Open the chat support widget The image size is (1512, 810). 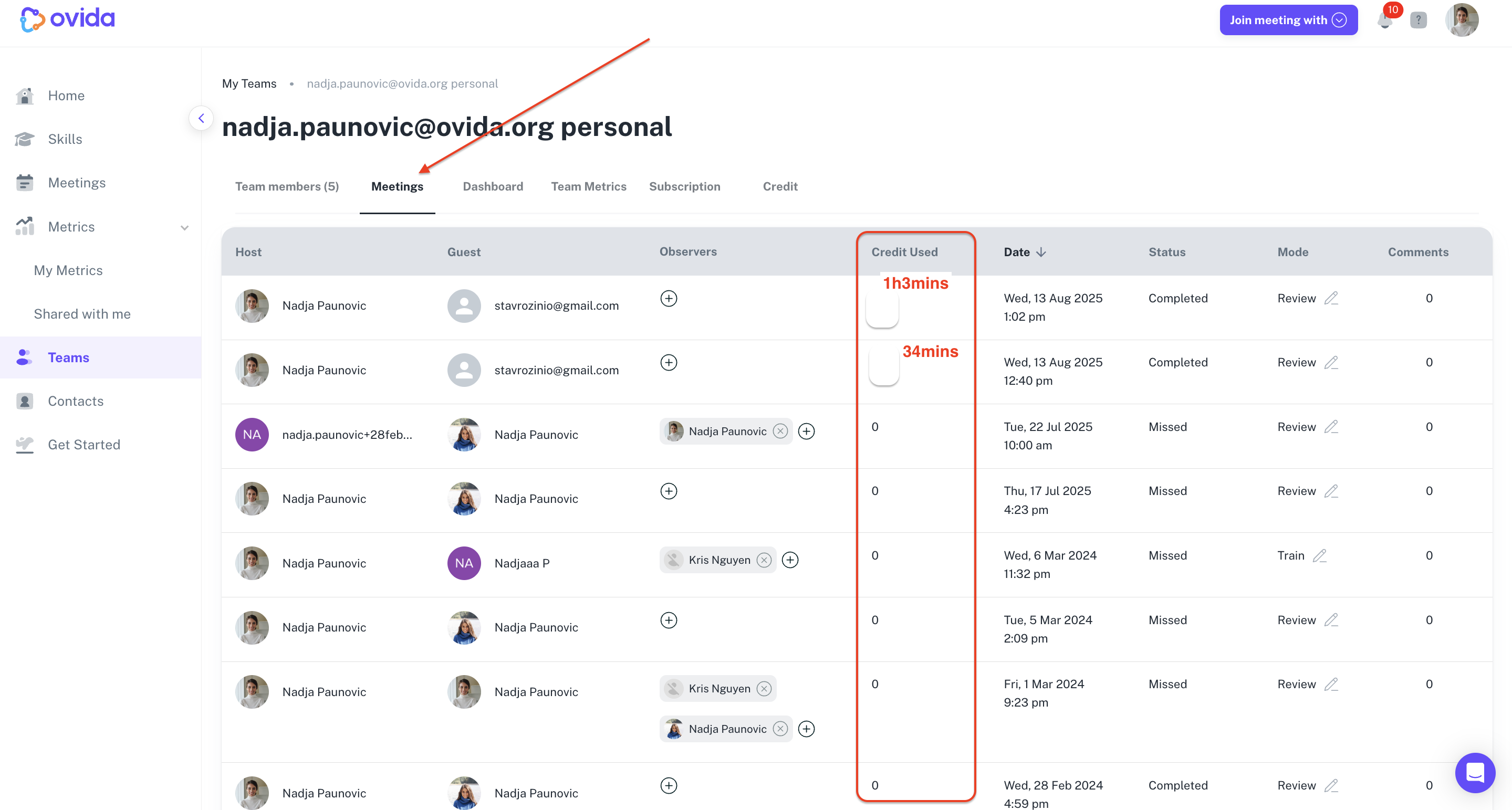[1475, 772]
